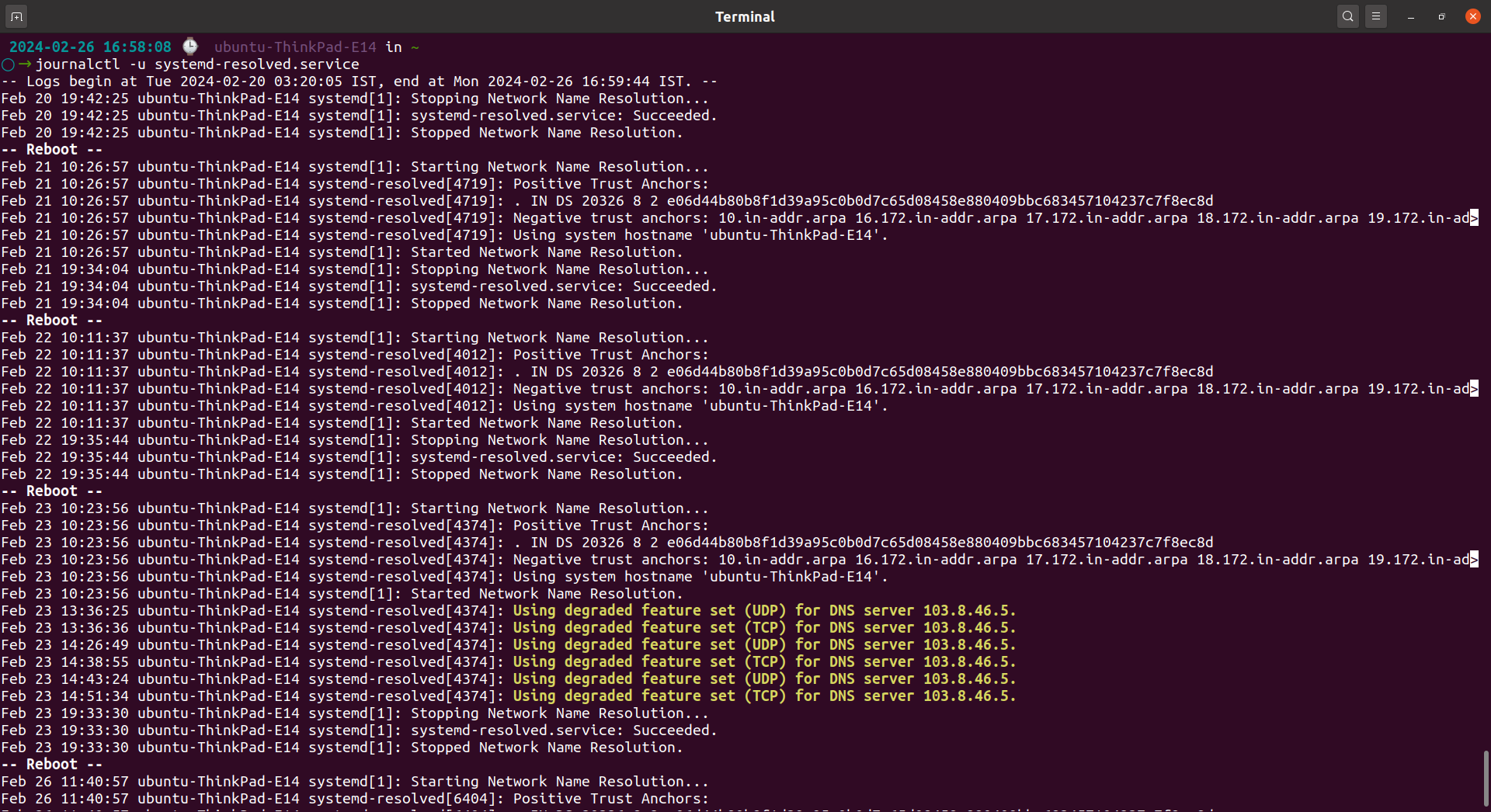This screenshot has height=812, width=1491.
Task: Close the Terminal window
Action: coord(1473,16)
